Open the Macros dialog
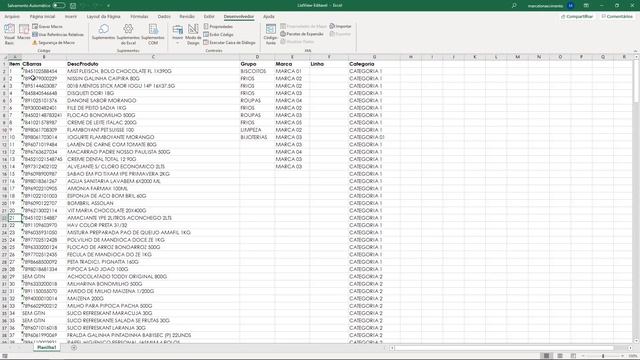This screenshot has height=360, width=640. tap(24, 33)
